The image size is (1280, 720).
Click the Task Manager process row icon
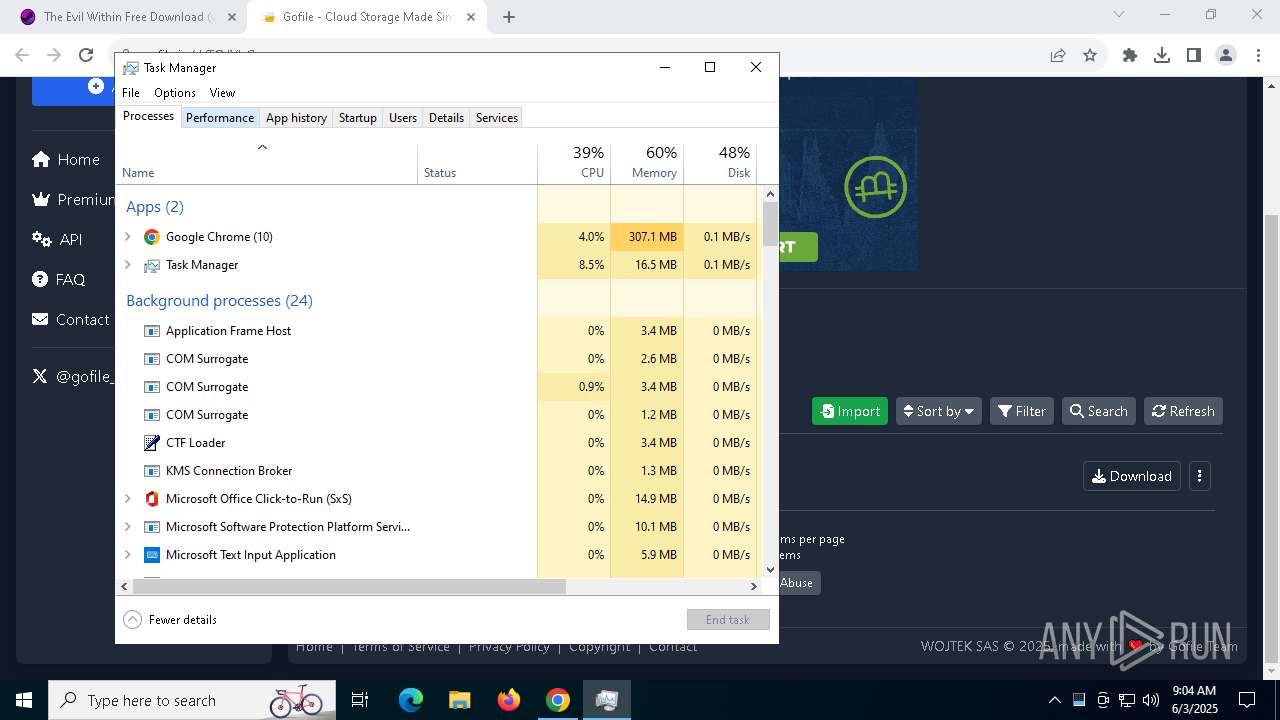[152, 265]
